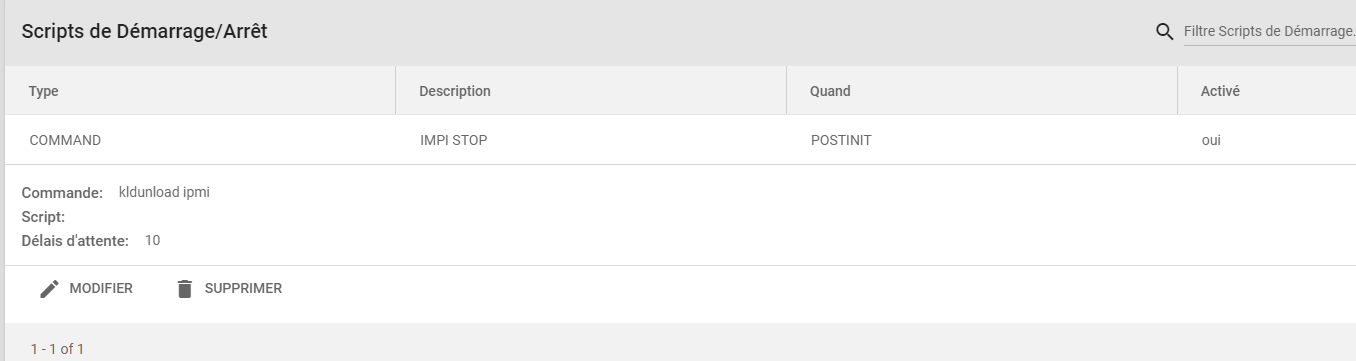The width and height of the screenshot is (1356, 361).
Task: Click the Script label in details
Action: point(43,217)
